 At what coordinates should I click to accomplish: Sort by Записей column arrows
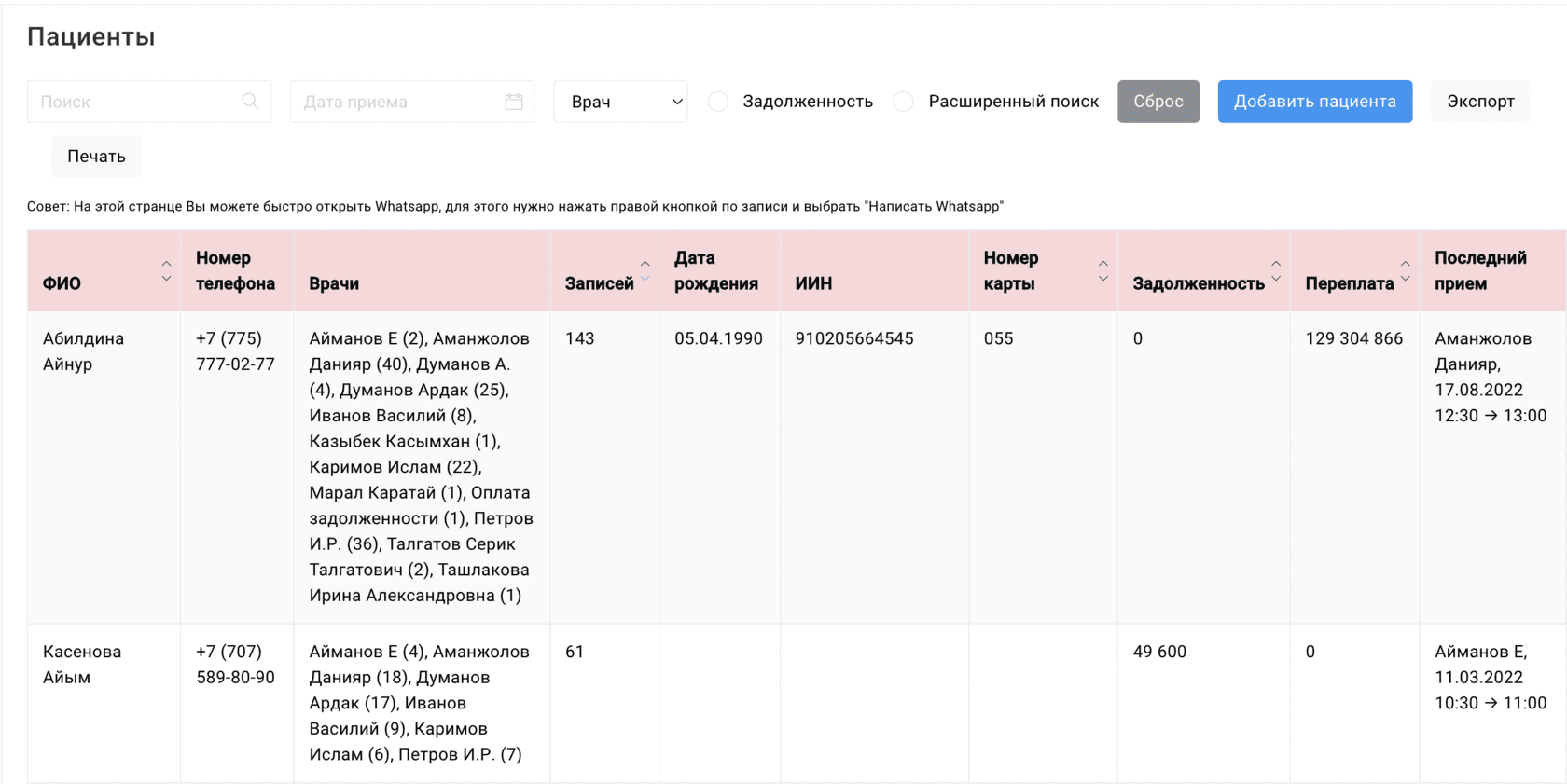[645, 271]
